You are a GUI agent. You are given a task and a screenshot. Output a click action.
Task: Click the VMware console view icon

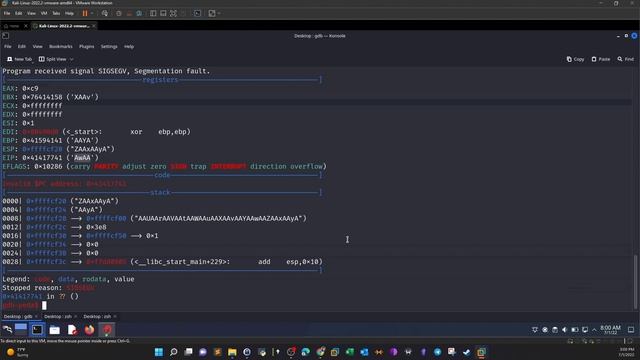198,13
